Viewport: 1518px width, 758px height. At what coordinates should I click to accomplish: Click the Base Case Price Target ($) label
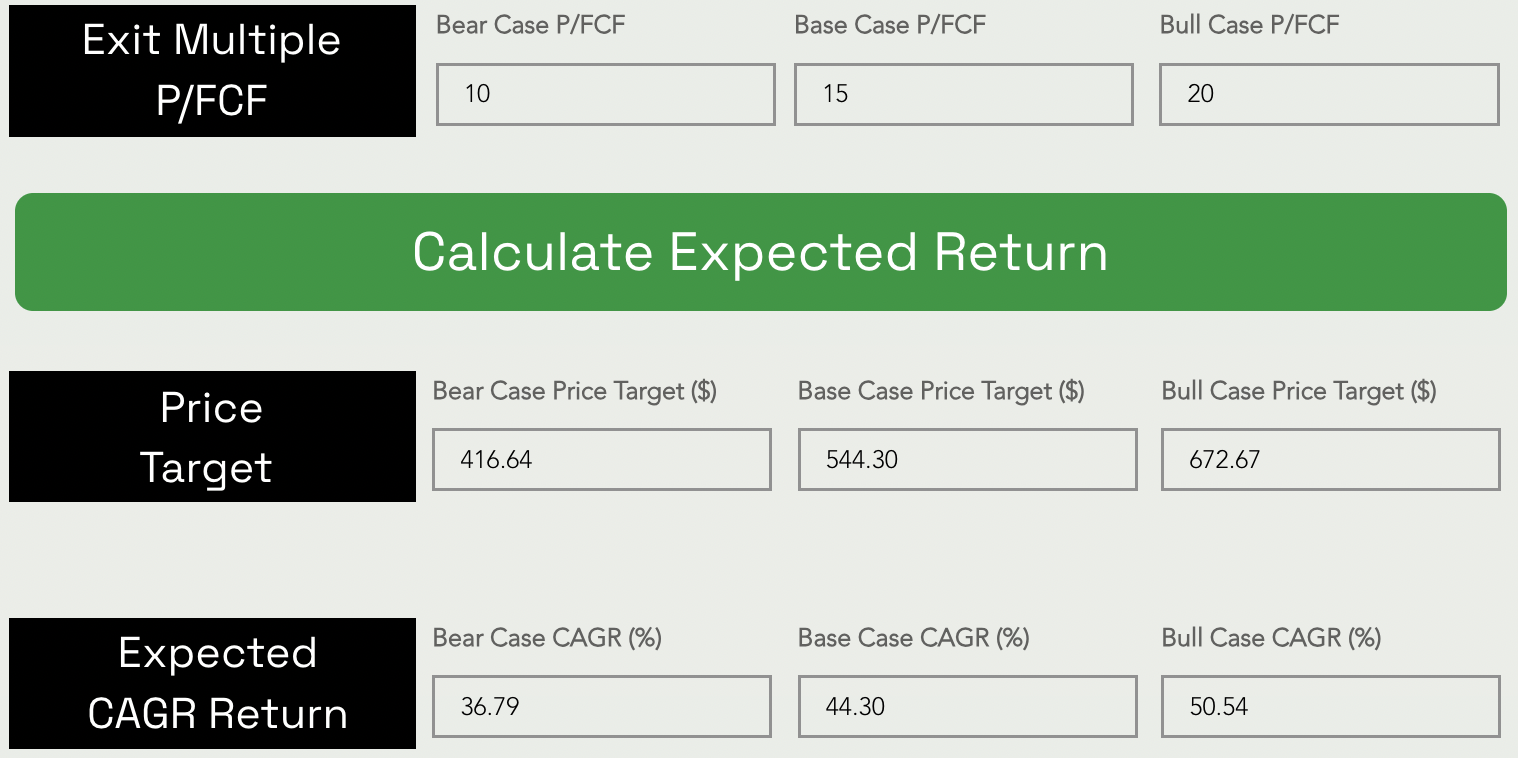click(x=941, y=391)
